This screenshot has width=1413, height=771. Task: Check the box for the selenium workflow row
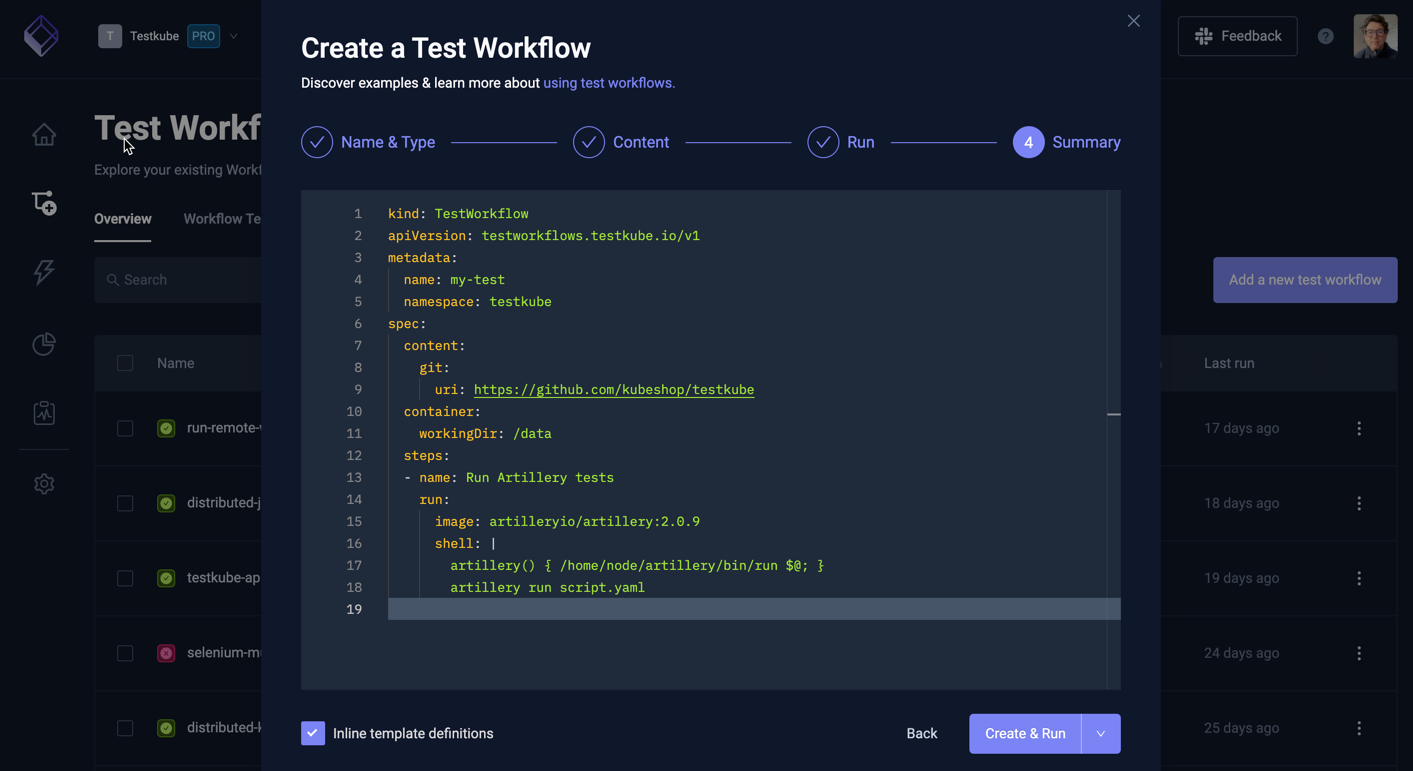(x=125, y=653)
